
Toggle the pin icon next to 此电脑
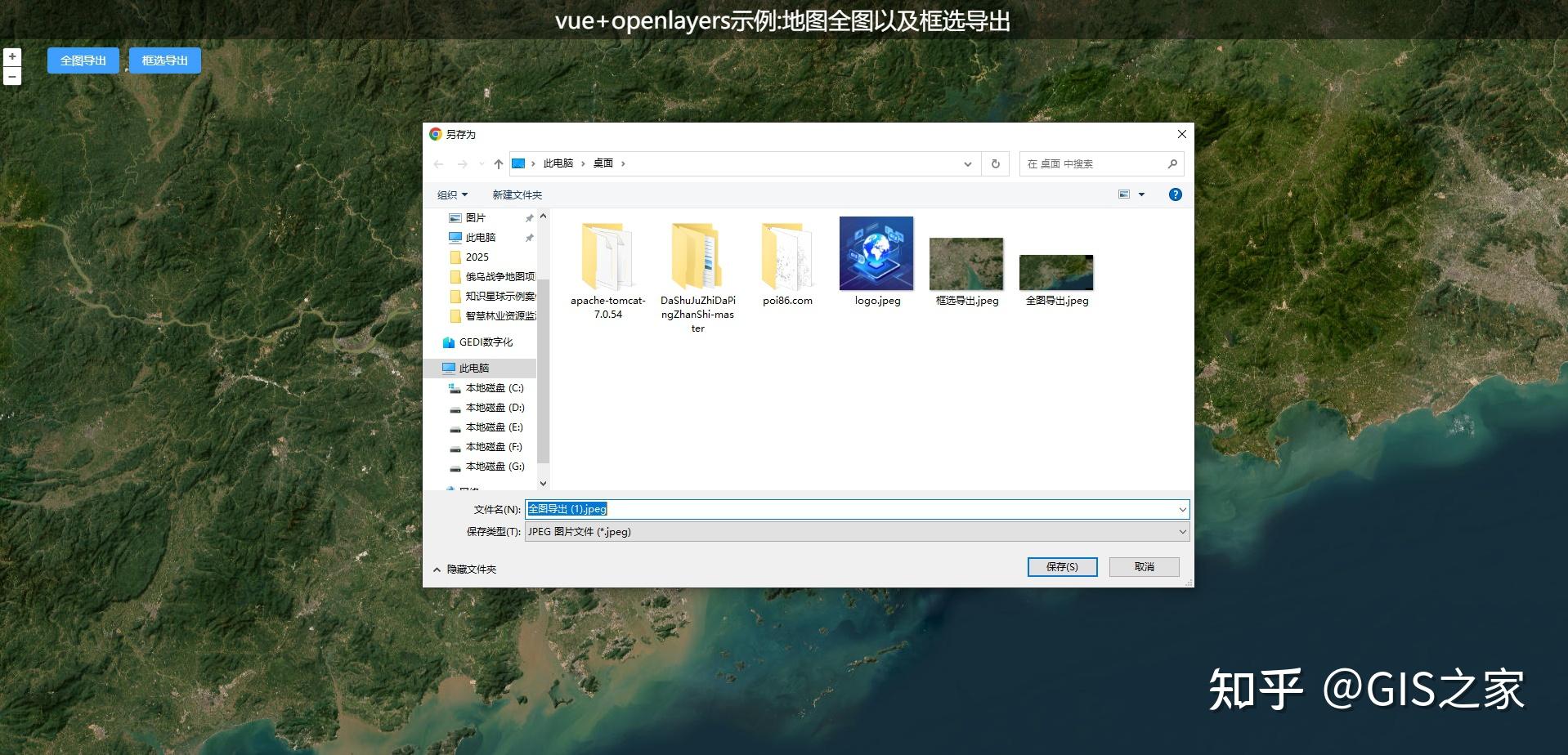tap(529, 237)
